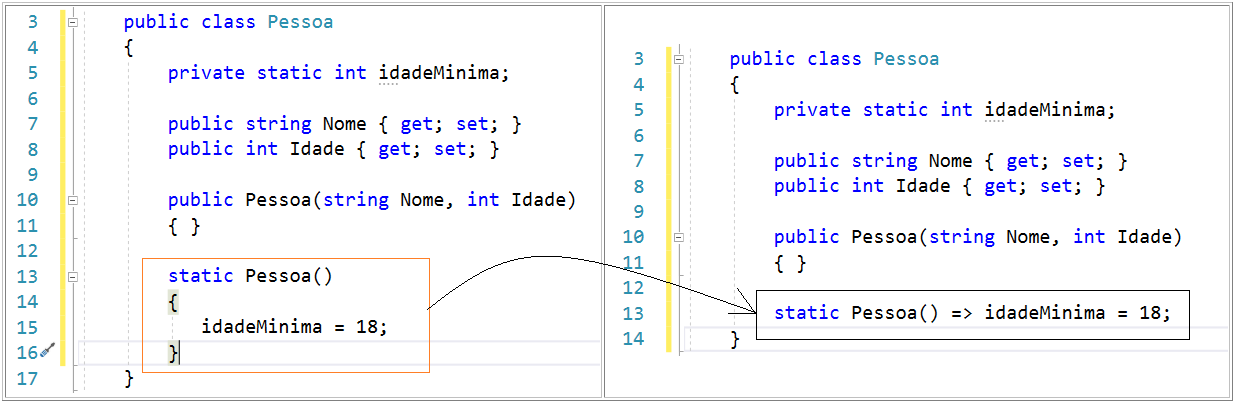The width and height of the screenshot is (1239, 405).
Task: Collapse the line 10 constructor in the left editor
Action: coord(72,200)
